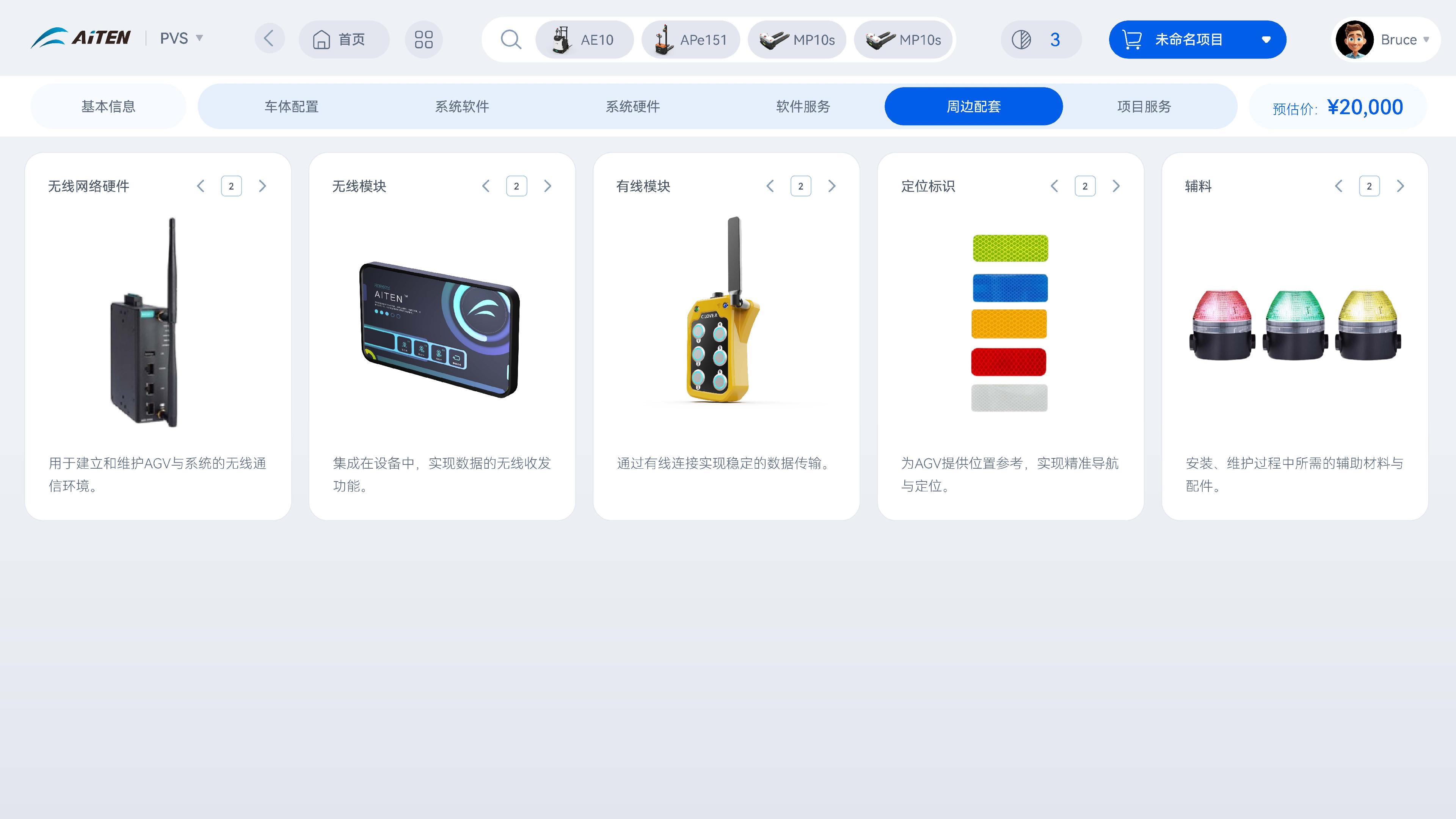Screen dimensions: 1456x819
Task: Open the home page via the 首页 icon
Action: [344, 39]
